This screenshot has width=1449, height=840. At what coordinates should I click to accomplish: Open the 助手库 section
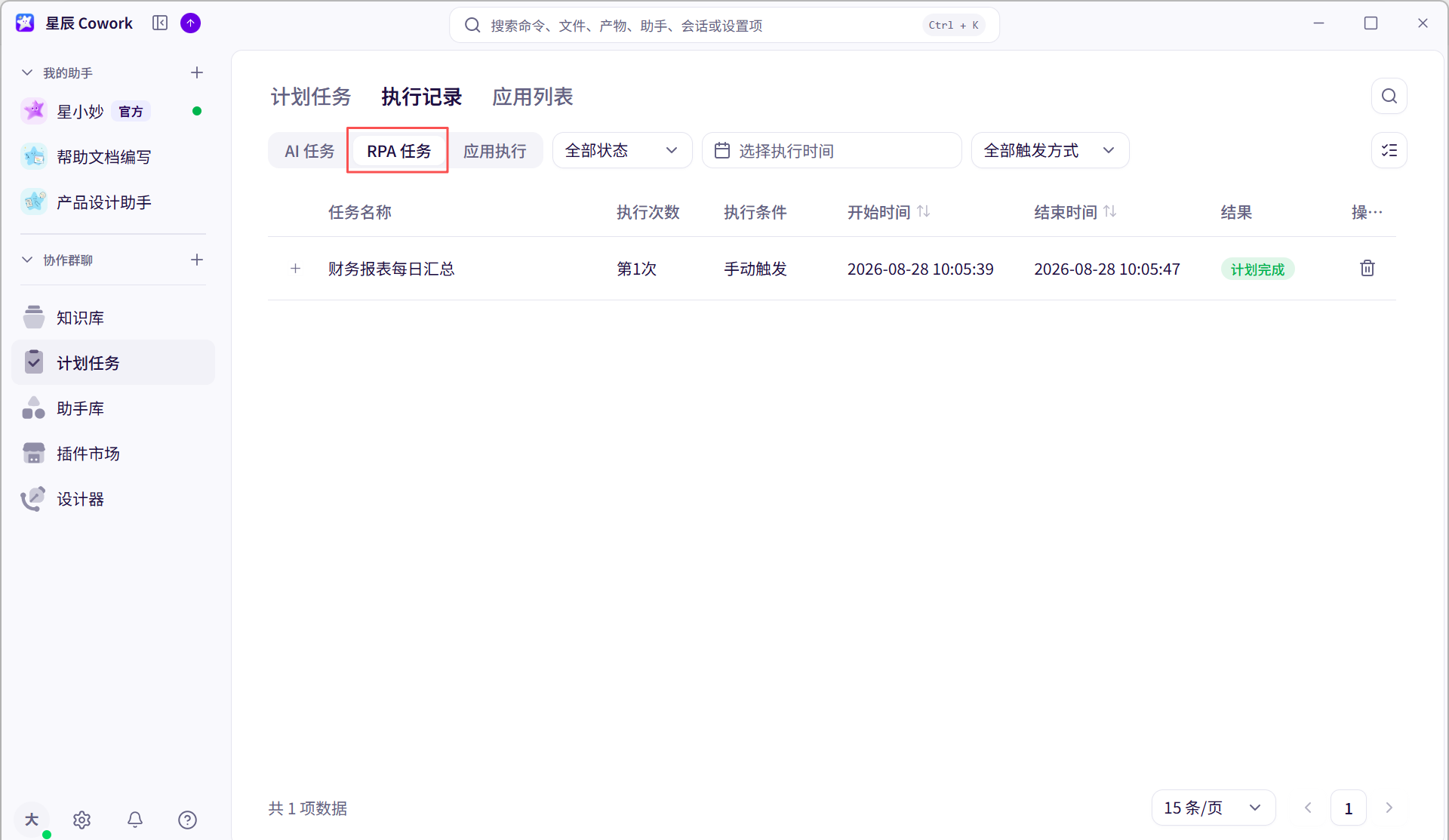pyautogui.click(x=113, y=408)
